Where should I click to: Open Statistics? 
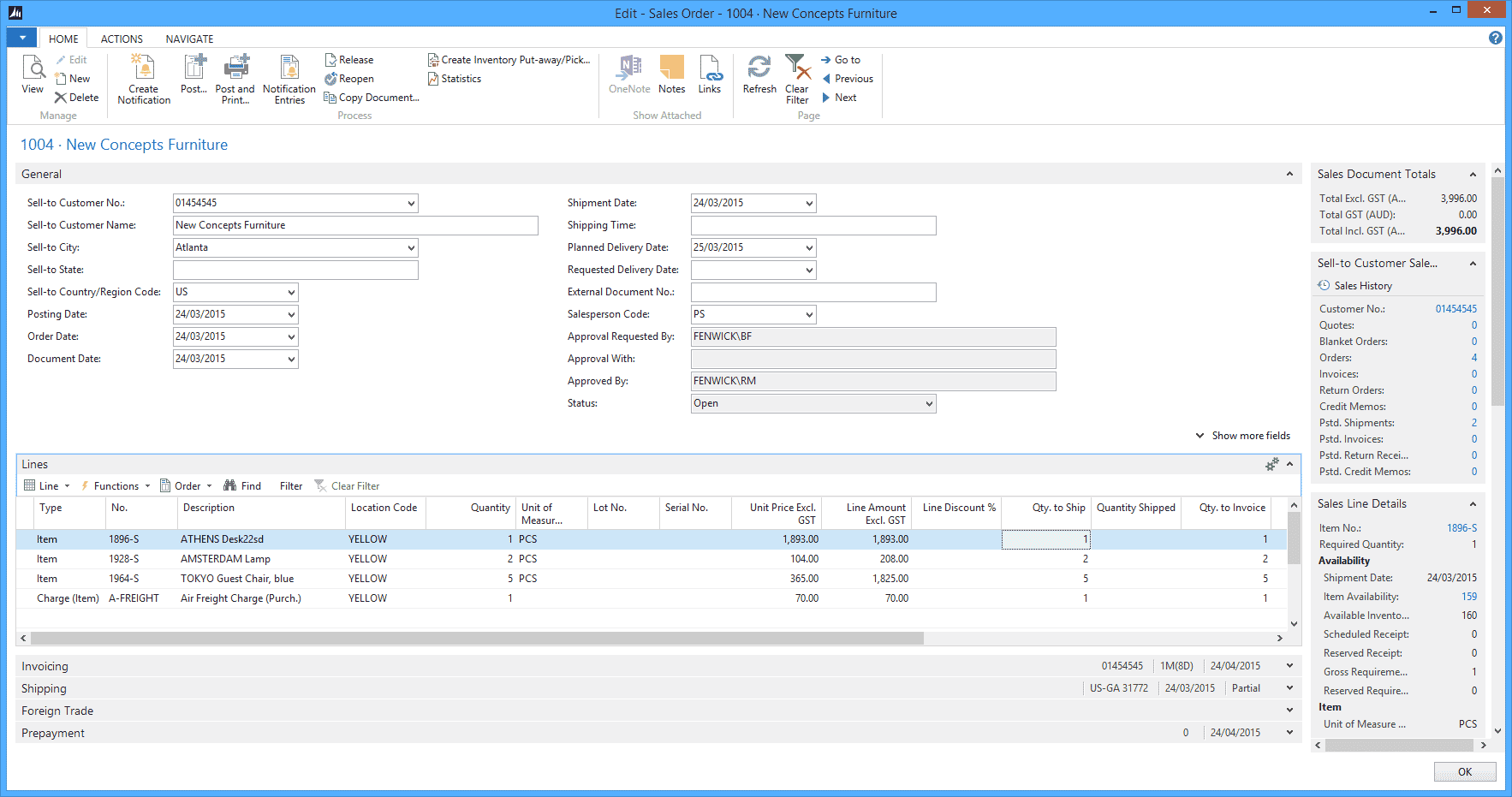click(455, 79)
